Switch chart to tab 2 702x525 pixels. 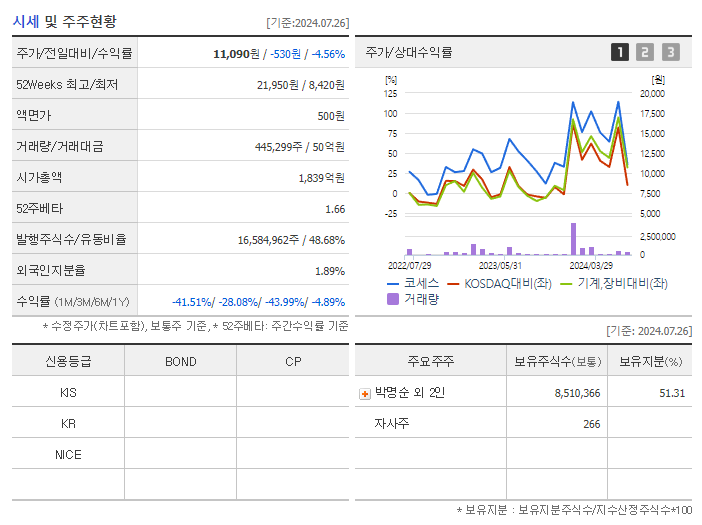(645, 52)
